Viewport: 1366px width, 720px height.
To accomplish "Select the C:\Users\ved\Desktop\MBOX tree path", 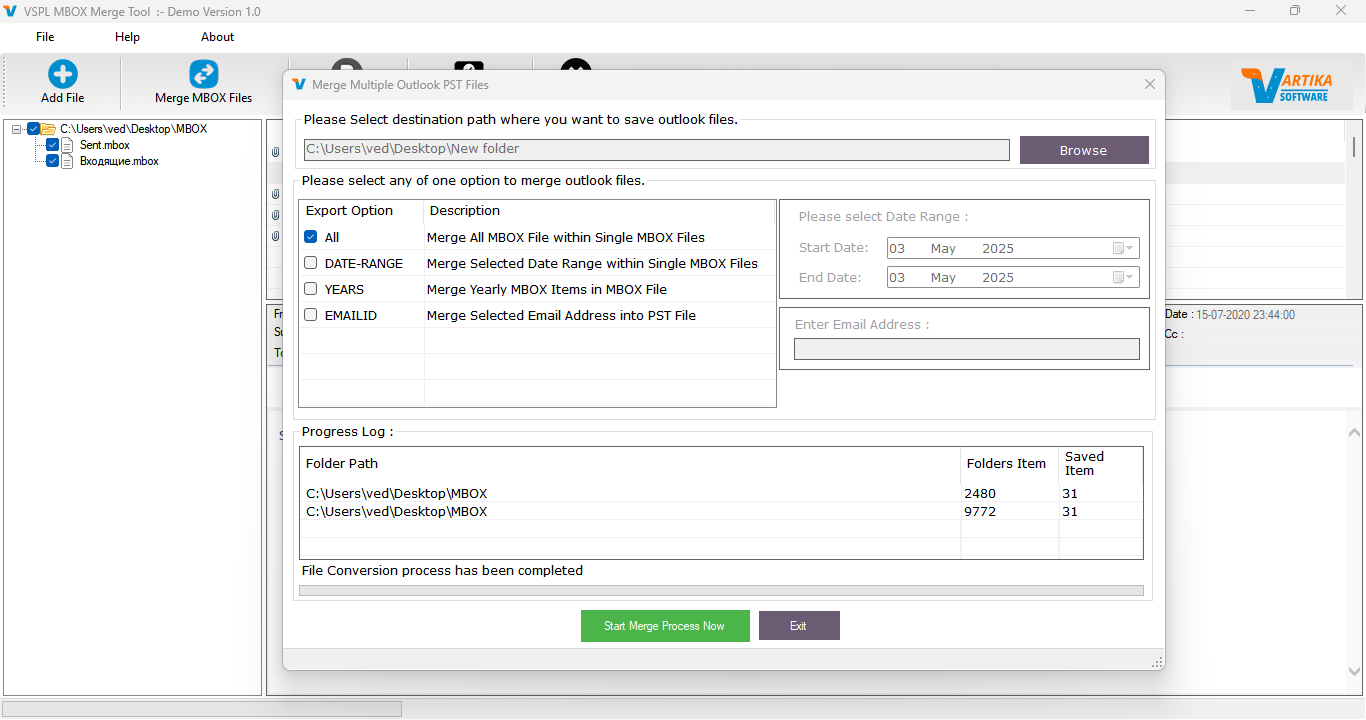I will click(x=134, y=129).
